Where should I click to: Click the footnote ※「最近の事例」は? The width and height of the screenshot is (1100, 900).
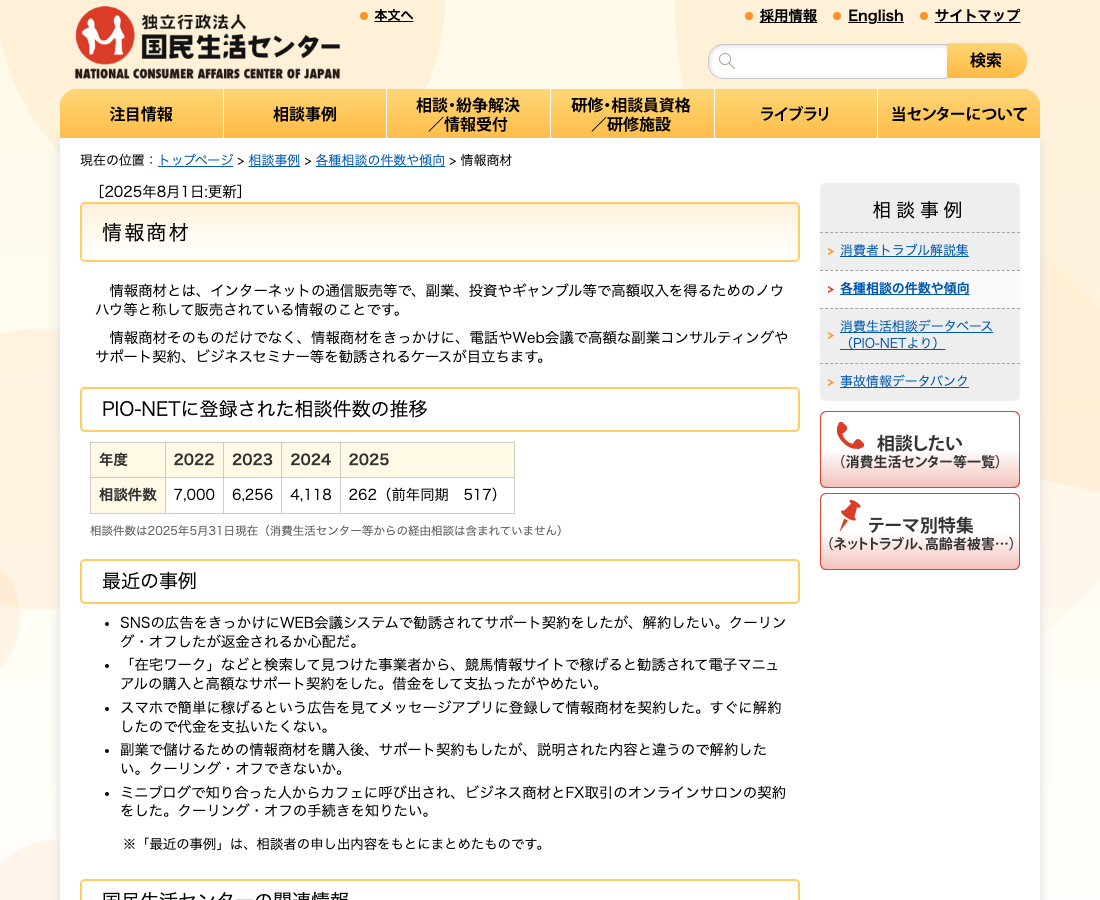(335, 844)
